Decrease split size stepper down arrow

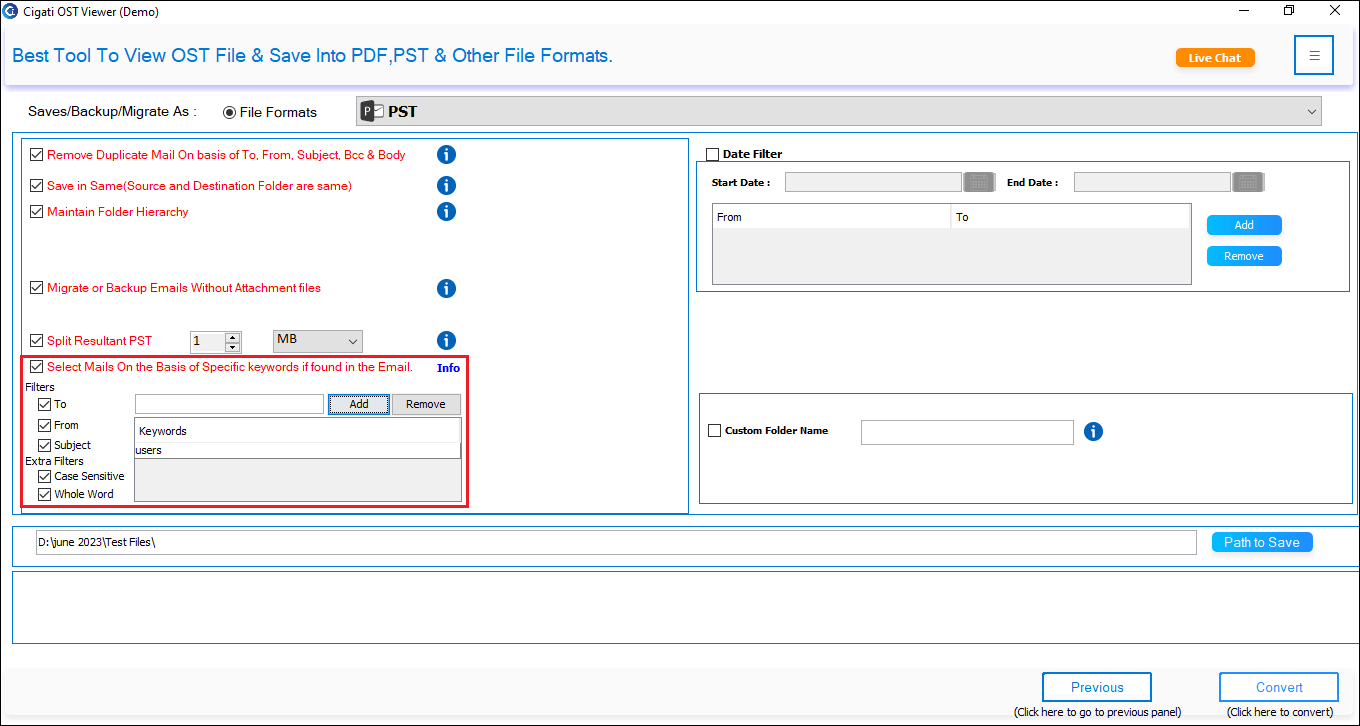pos(233,347)
